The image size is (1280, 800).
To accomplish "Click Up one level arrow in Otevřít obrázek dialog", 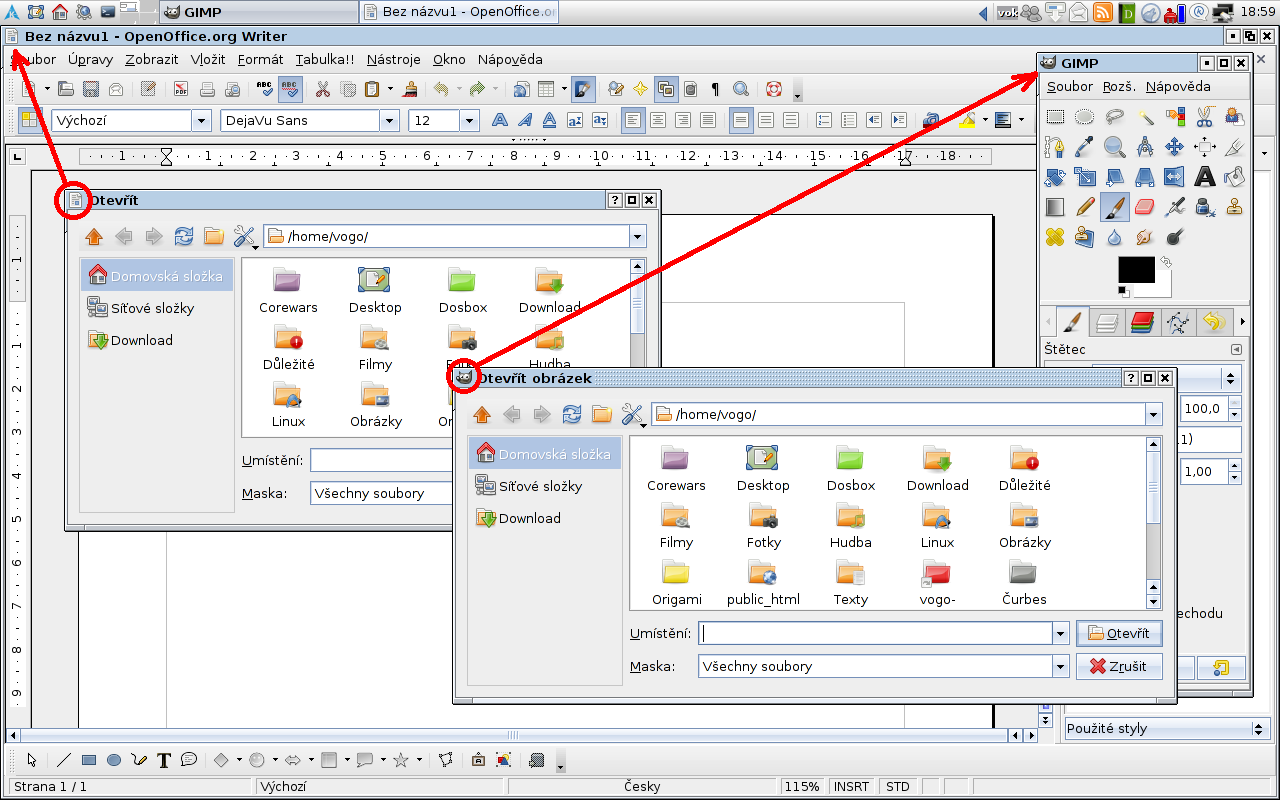I will (482, 414).
